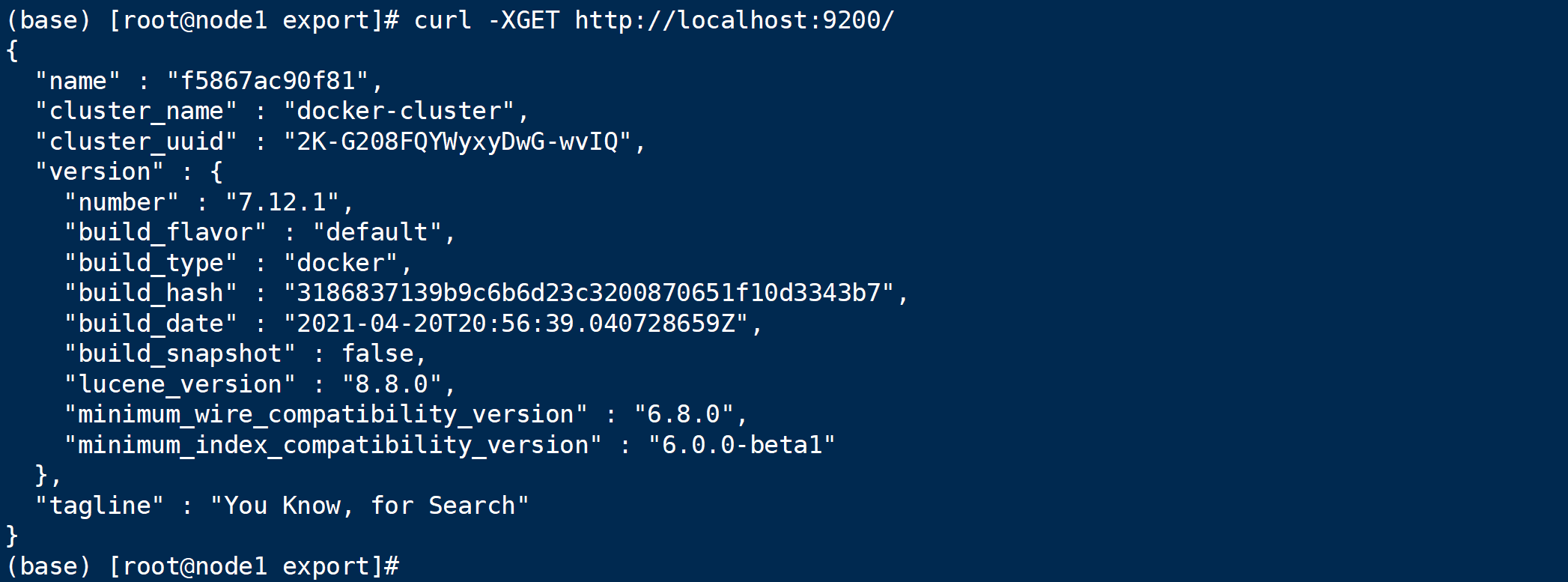Screen dimensions: 1568x582
Task: Click the name value f5867ac90f81
Action: 268,81
